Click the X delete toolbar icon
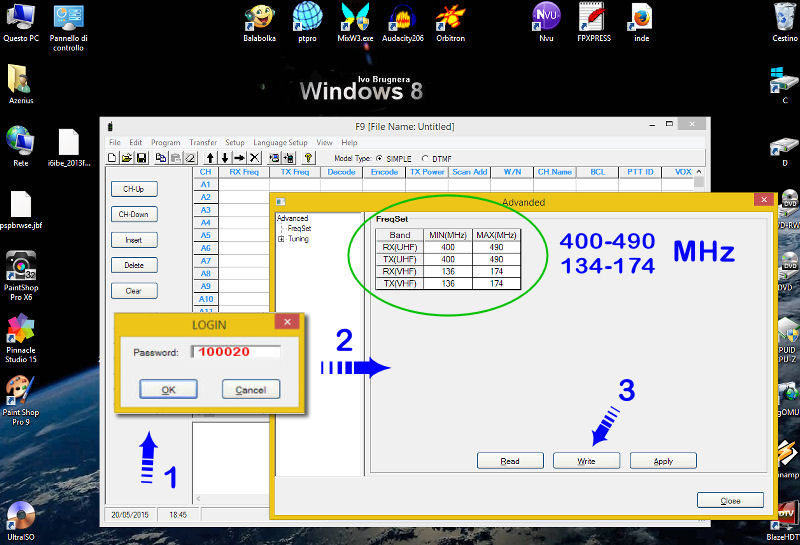The width and height of the screenshot is (800, 545). pyautogui.click(x=254, y=158)
